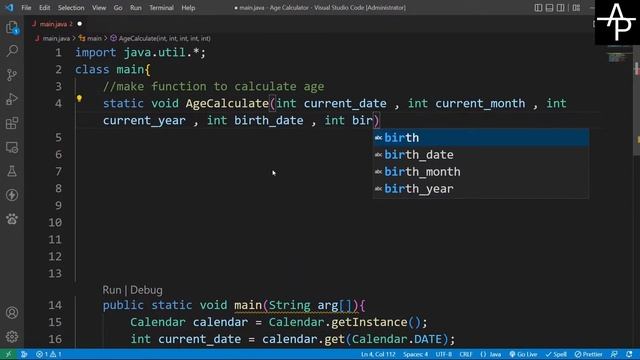The image size is (640, 360).
Task: Open the CRLF end-of-line selector
Action: pos(466,354)
